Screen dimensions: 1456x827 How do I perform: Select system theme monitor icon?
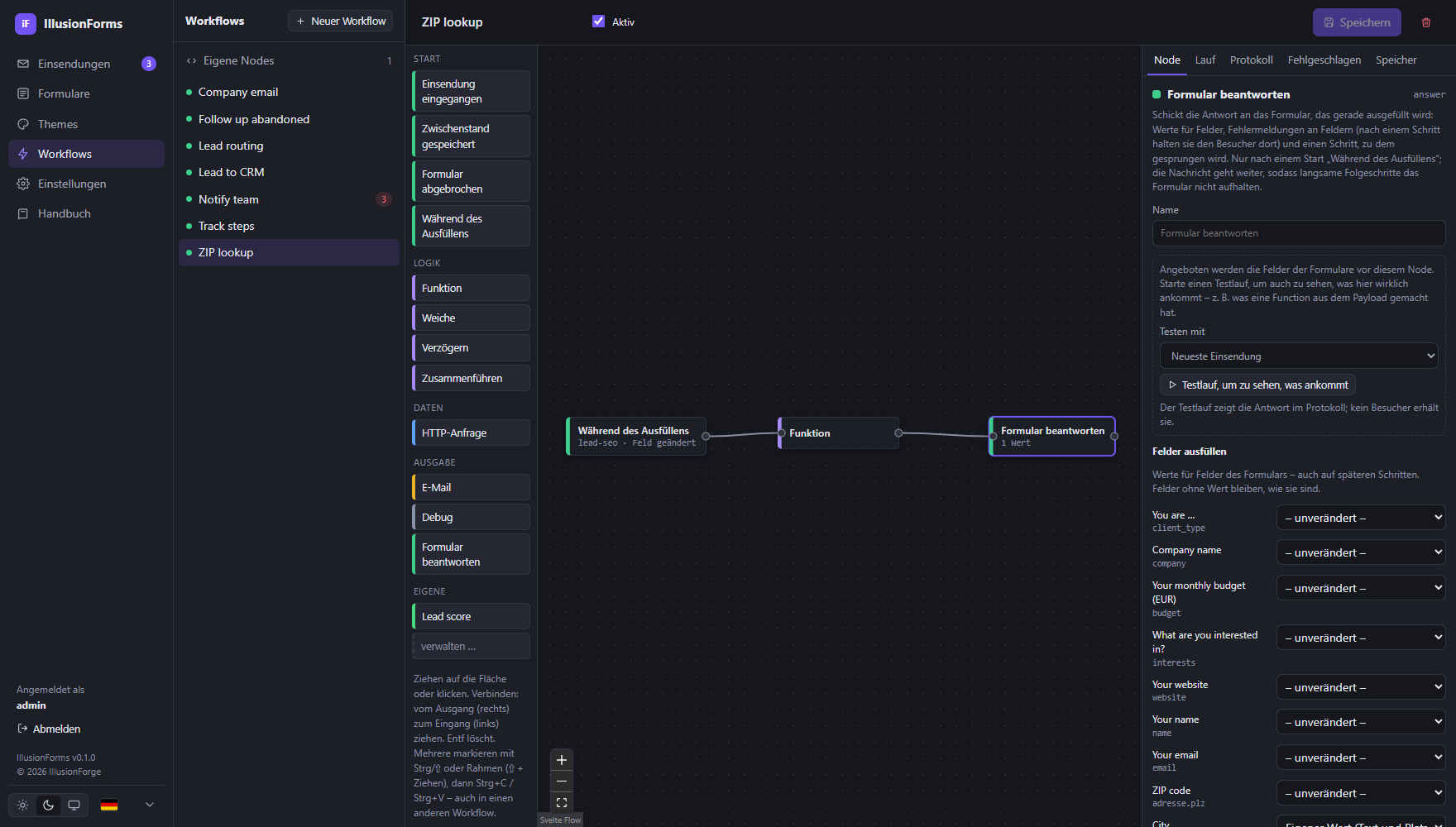(x=74, y=805)
